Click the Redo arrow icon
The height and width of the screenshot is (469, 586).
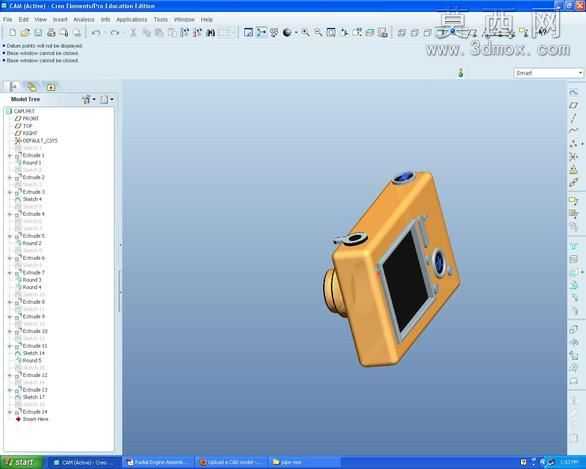[115, 33]
